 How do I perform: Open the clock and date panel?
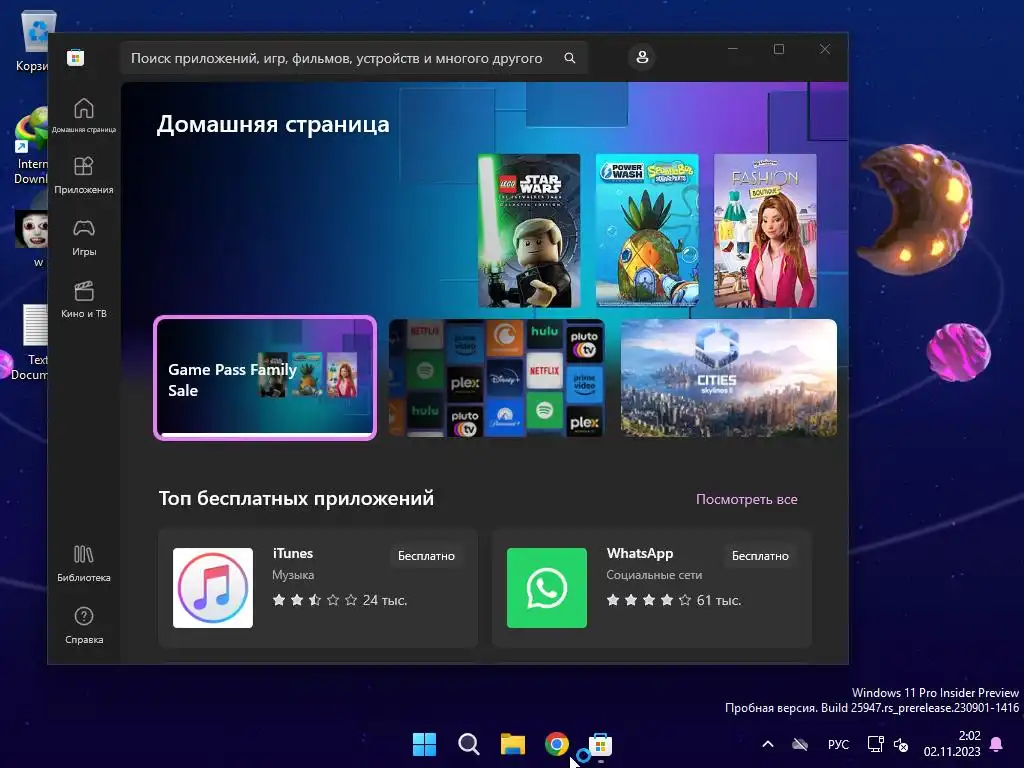952,744
